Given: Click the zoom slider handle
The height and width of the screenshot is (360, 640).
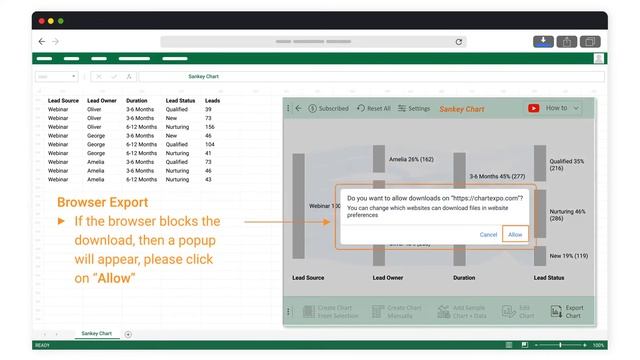Looking at the screenshot, I should pos(560,345).
